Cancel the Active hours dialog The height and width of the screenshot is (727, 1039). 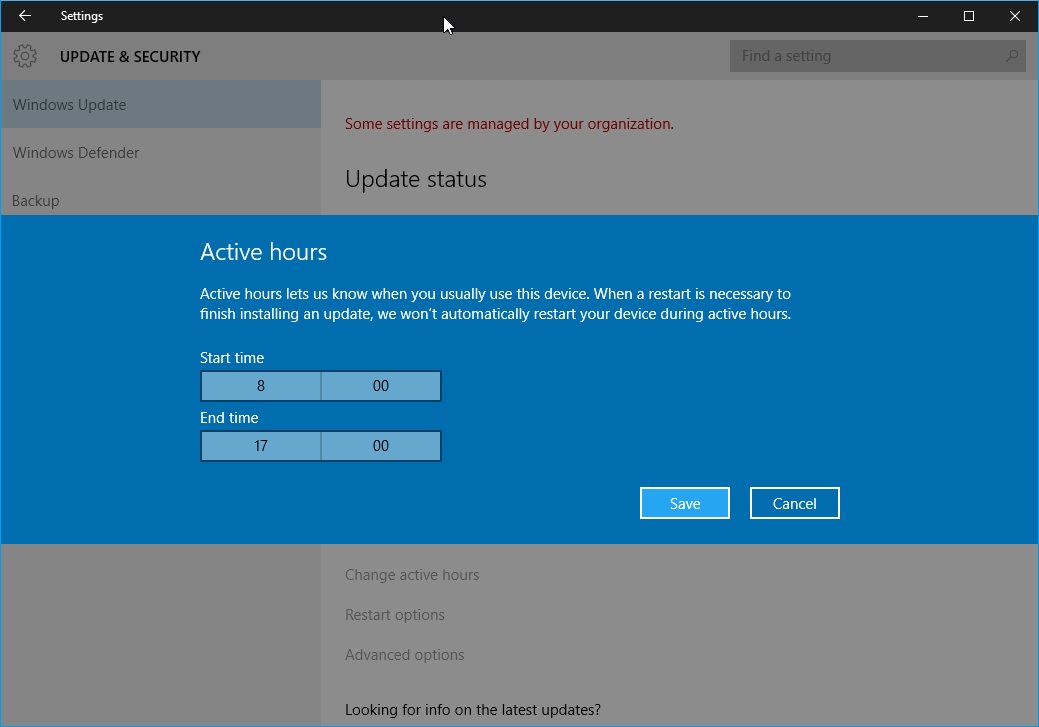point(794,504)
